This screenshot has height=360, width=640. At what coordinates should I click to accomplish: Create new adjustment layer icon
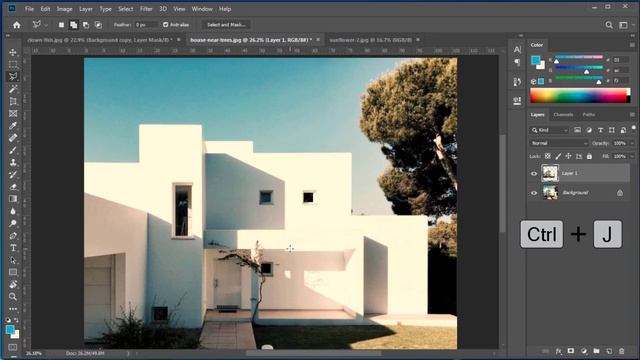pos(584,351)
